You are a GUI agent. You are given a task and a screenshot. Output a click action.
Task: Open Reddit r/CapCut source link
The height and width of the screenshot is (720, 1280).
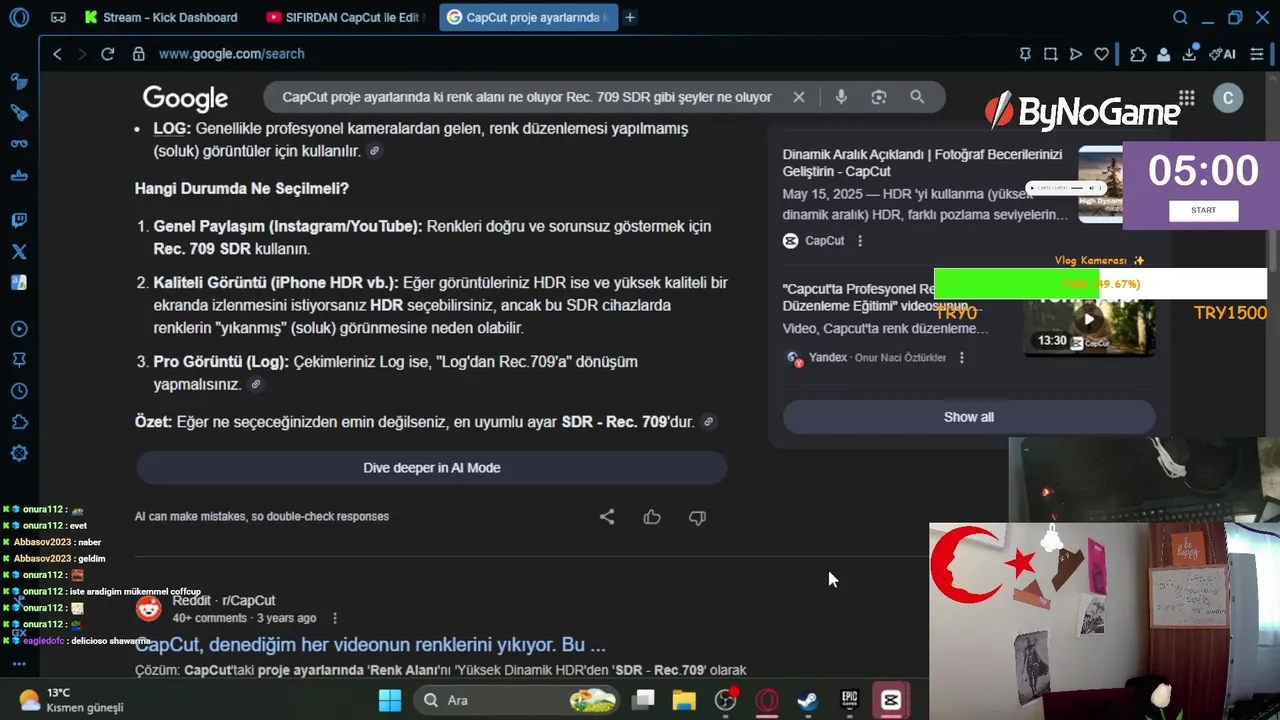click(x=223, y=601)
